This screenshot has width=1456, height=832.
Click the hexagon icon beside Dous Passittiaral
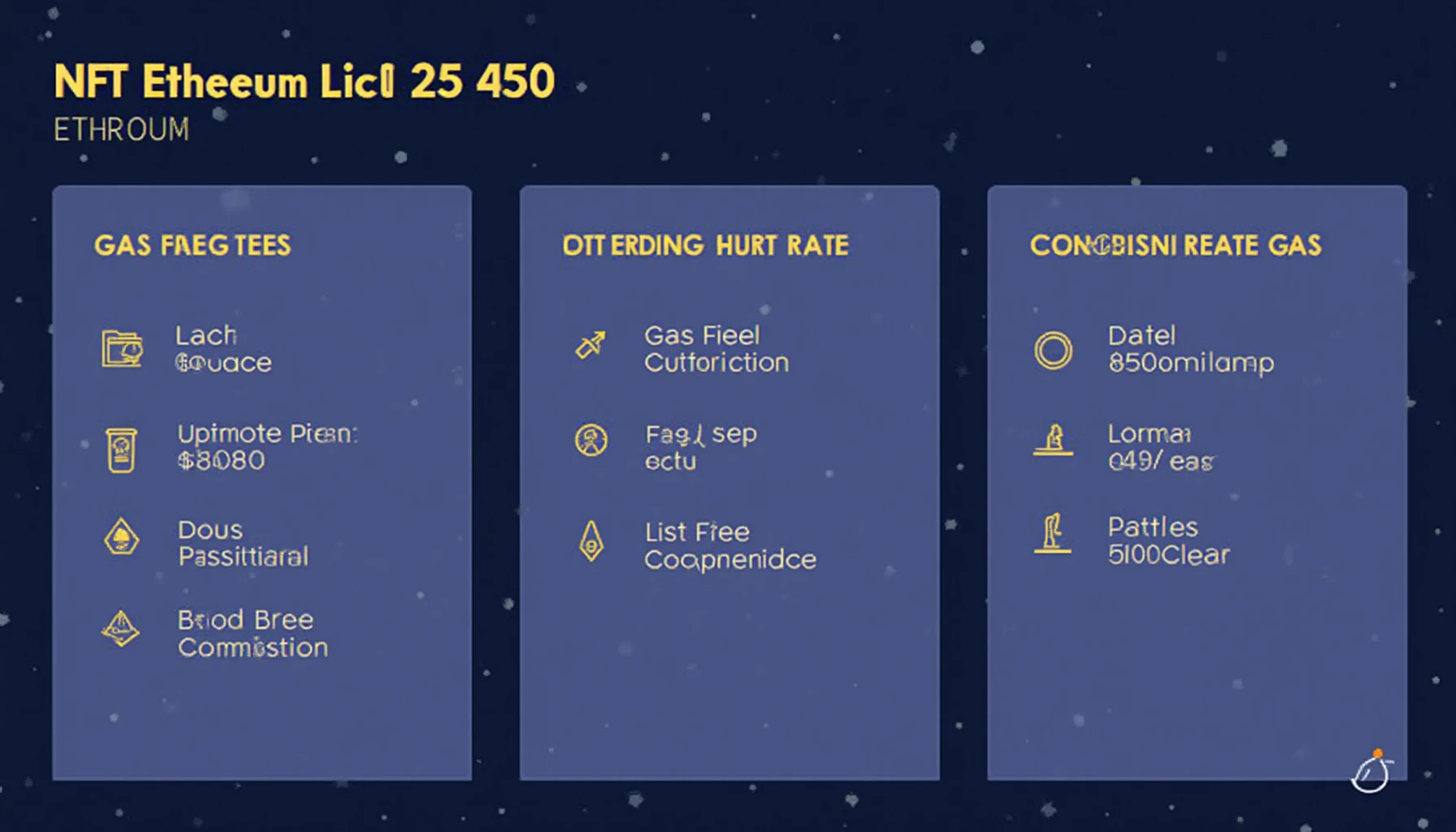click(122, 537)
